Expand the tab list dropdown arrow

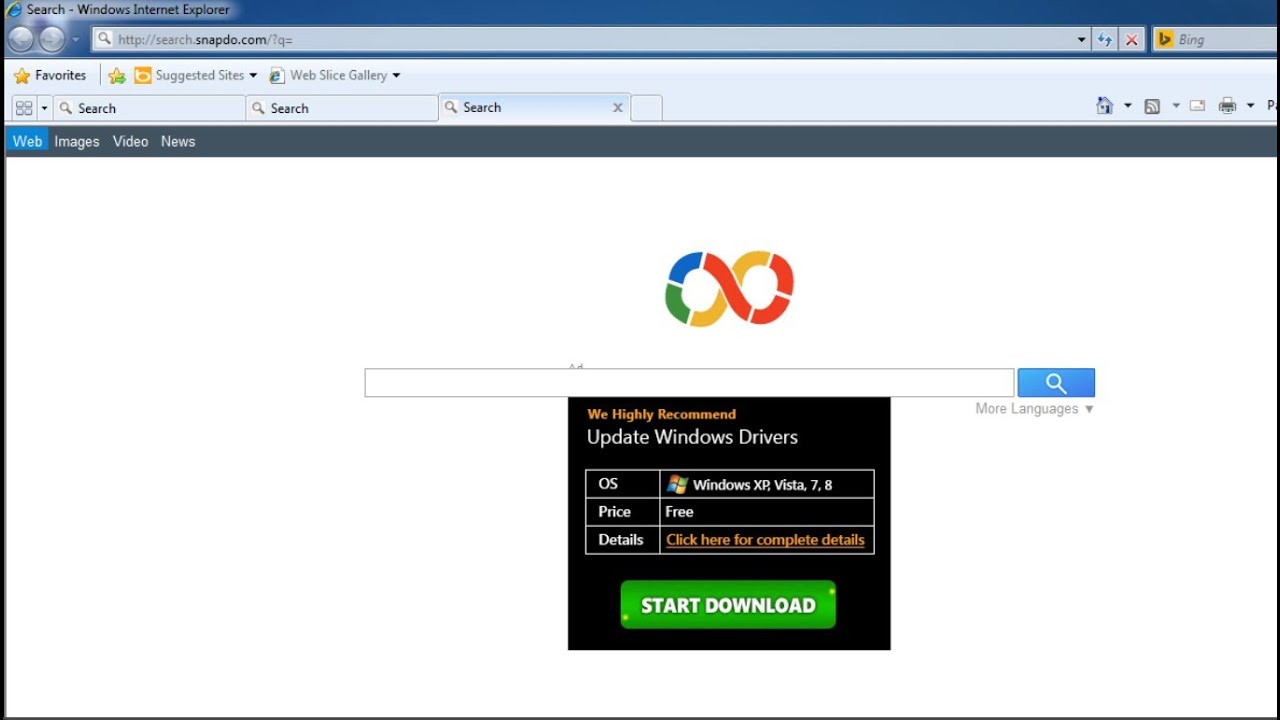click(x=44, y=108)
